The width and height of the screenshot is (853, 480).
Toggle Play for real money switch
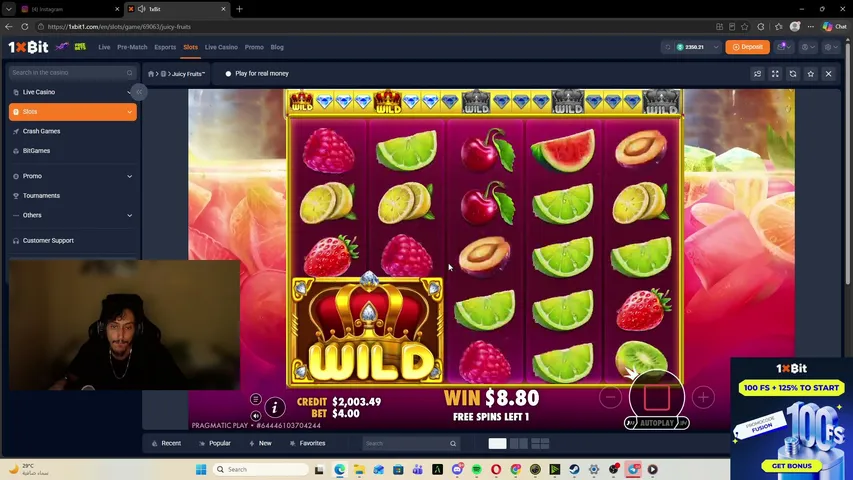tap(228, 73)
